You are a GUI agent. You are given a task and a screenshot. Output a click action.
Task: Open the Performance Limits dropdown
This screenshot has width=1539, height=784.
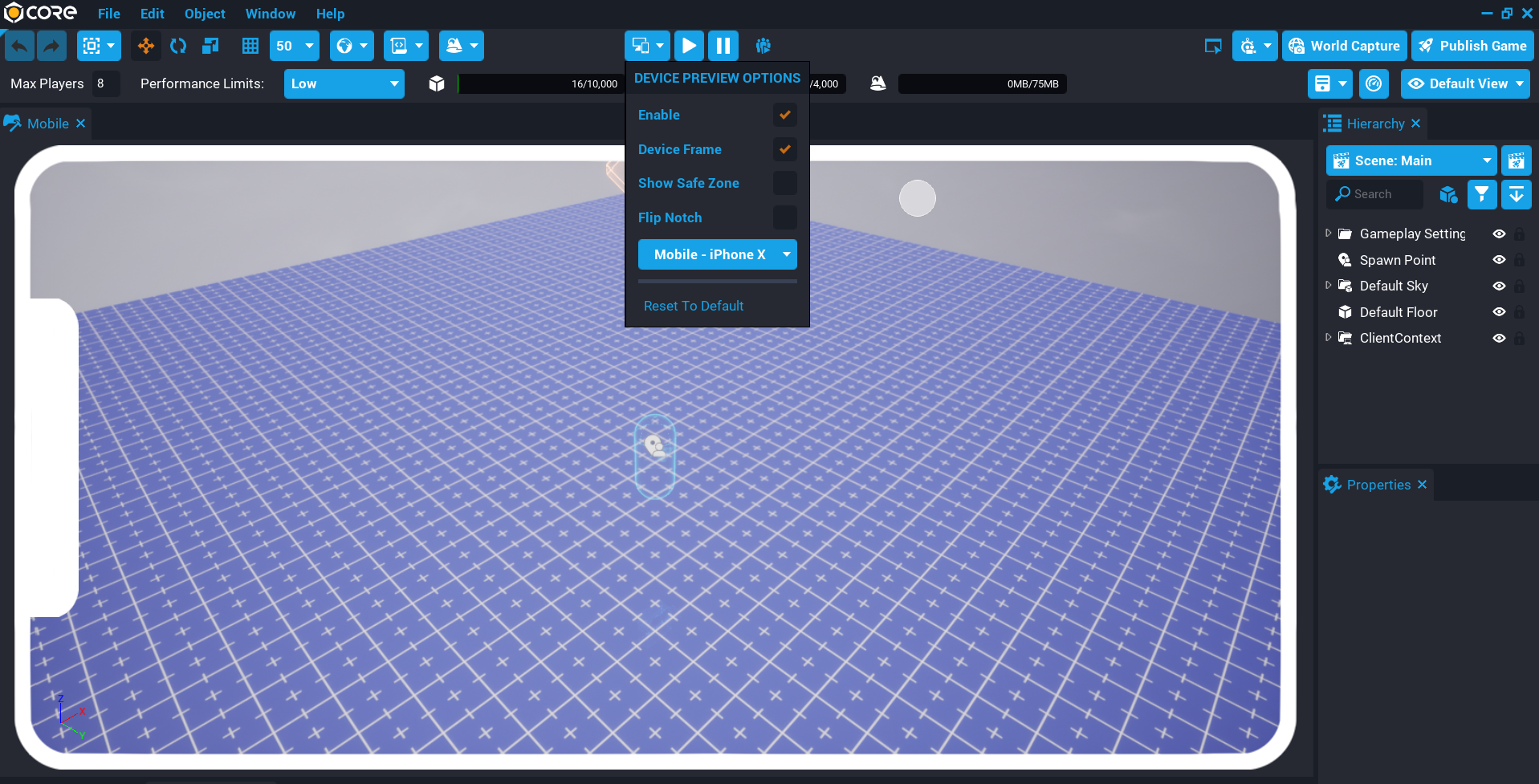click(344, 83)
